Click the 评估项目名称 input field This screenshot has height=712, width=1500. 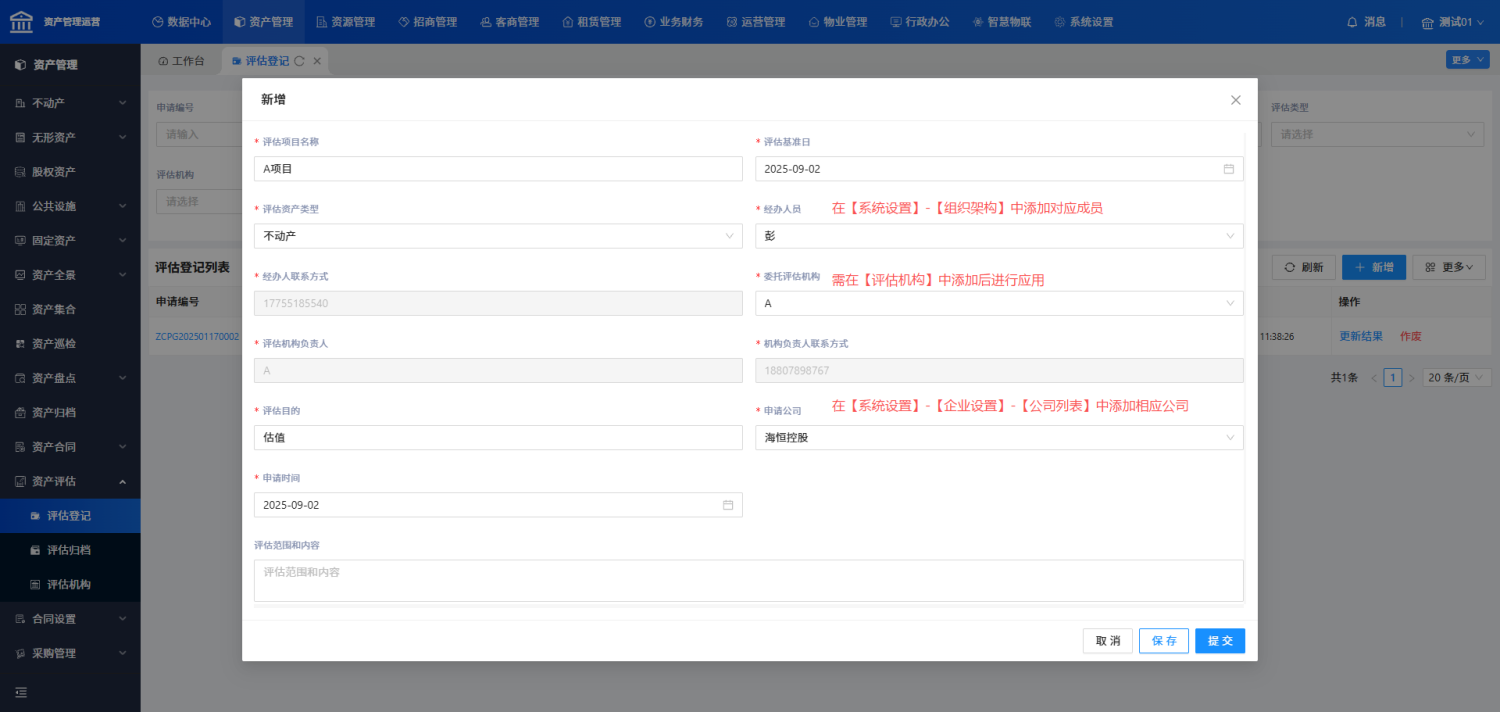click(x=498, y=169)
